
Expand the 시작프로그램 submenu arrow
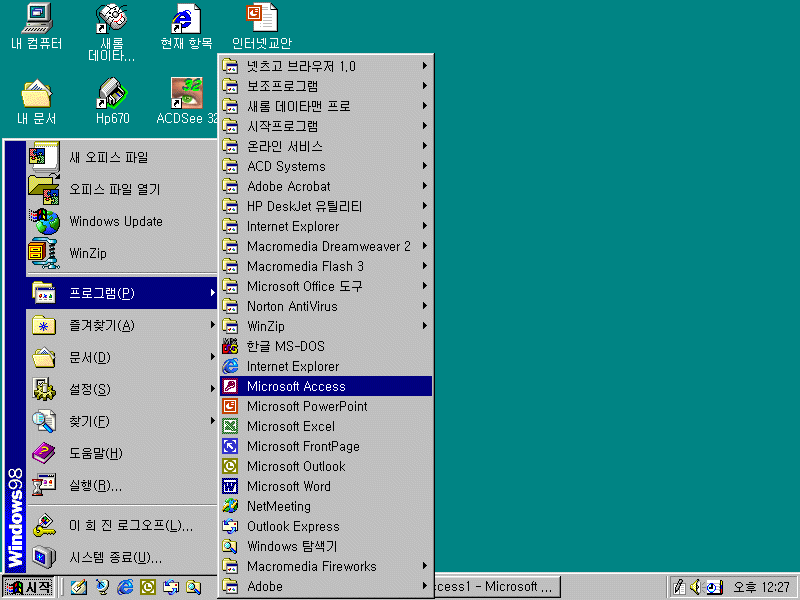(x=424, y=126)
